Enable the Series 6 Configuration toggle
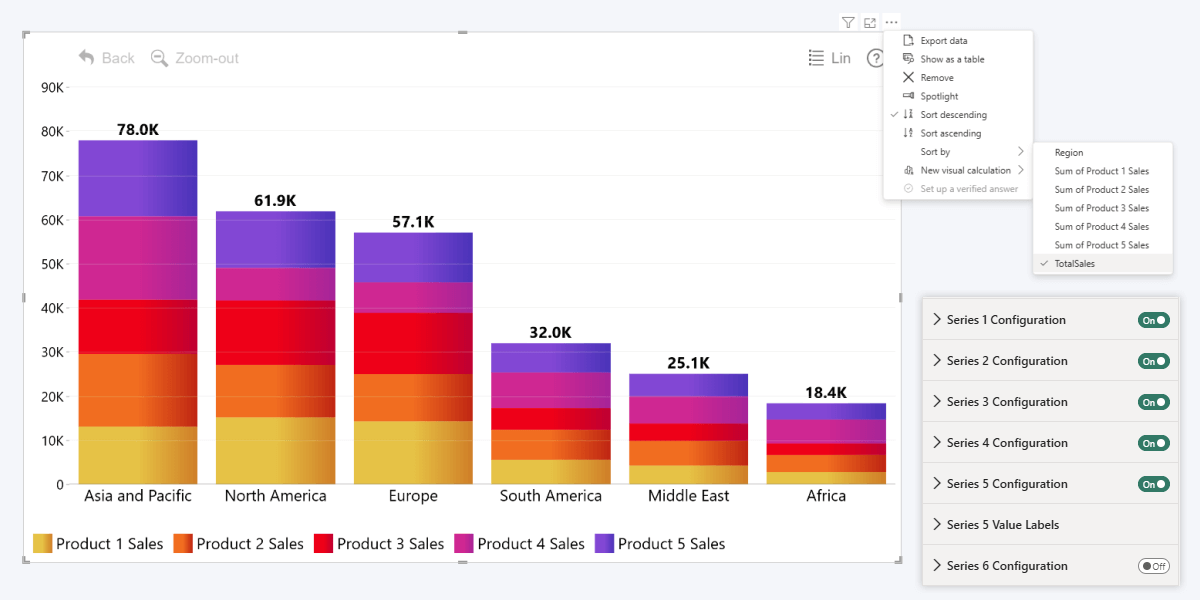 tap(1153, 566)
